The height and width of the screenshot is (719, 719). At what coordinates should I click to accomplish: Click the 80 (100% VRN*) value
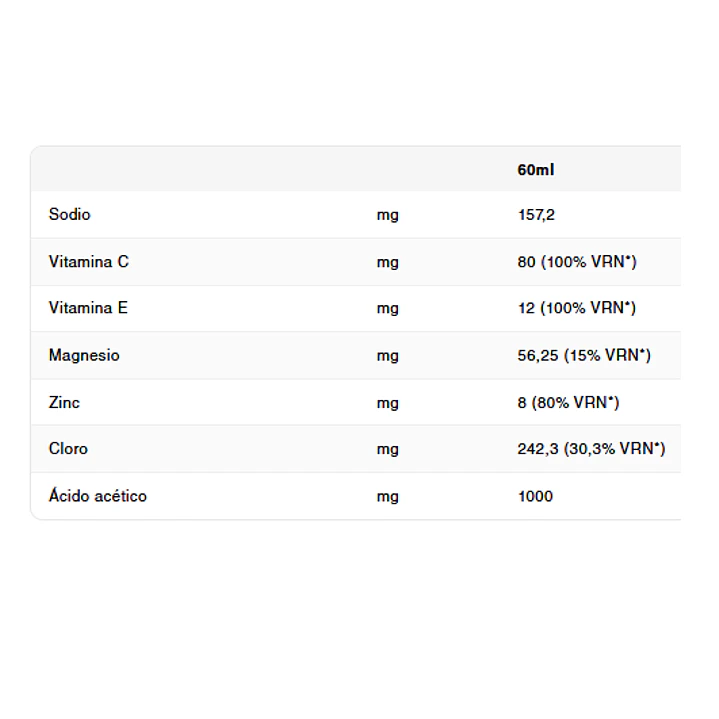(x=577, y=262)
